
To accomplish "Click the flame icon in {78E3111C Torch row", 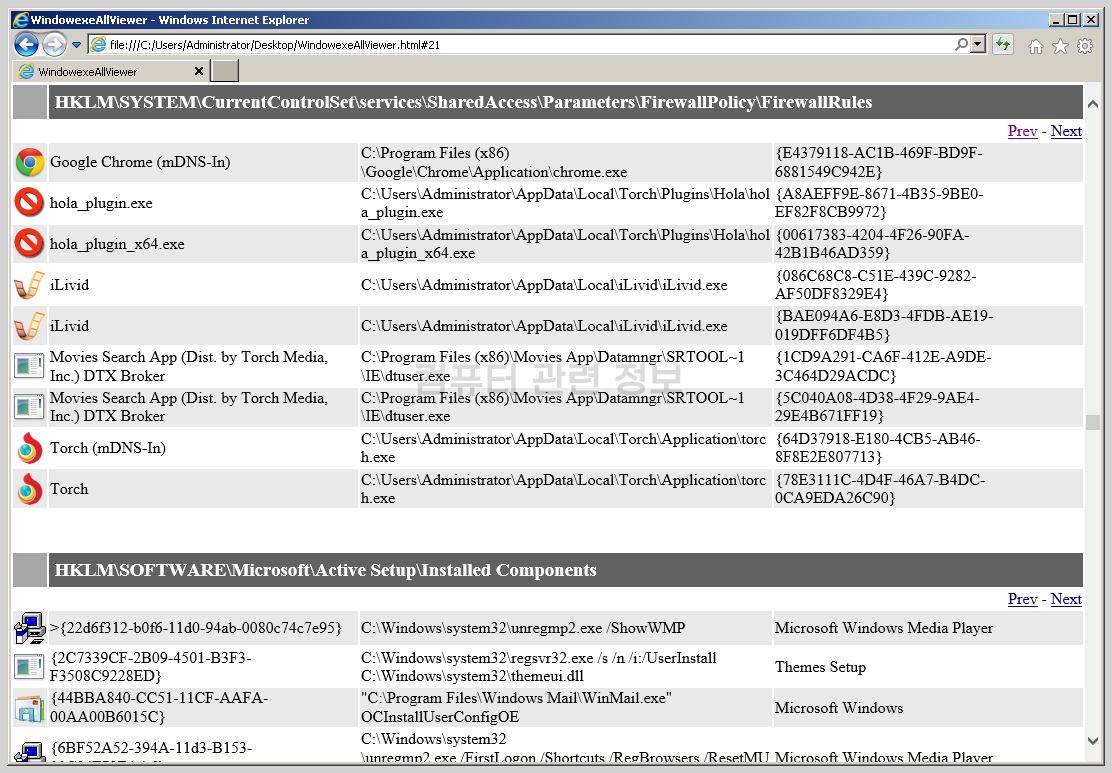I will (x=30, y=489).
